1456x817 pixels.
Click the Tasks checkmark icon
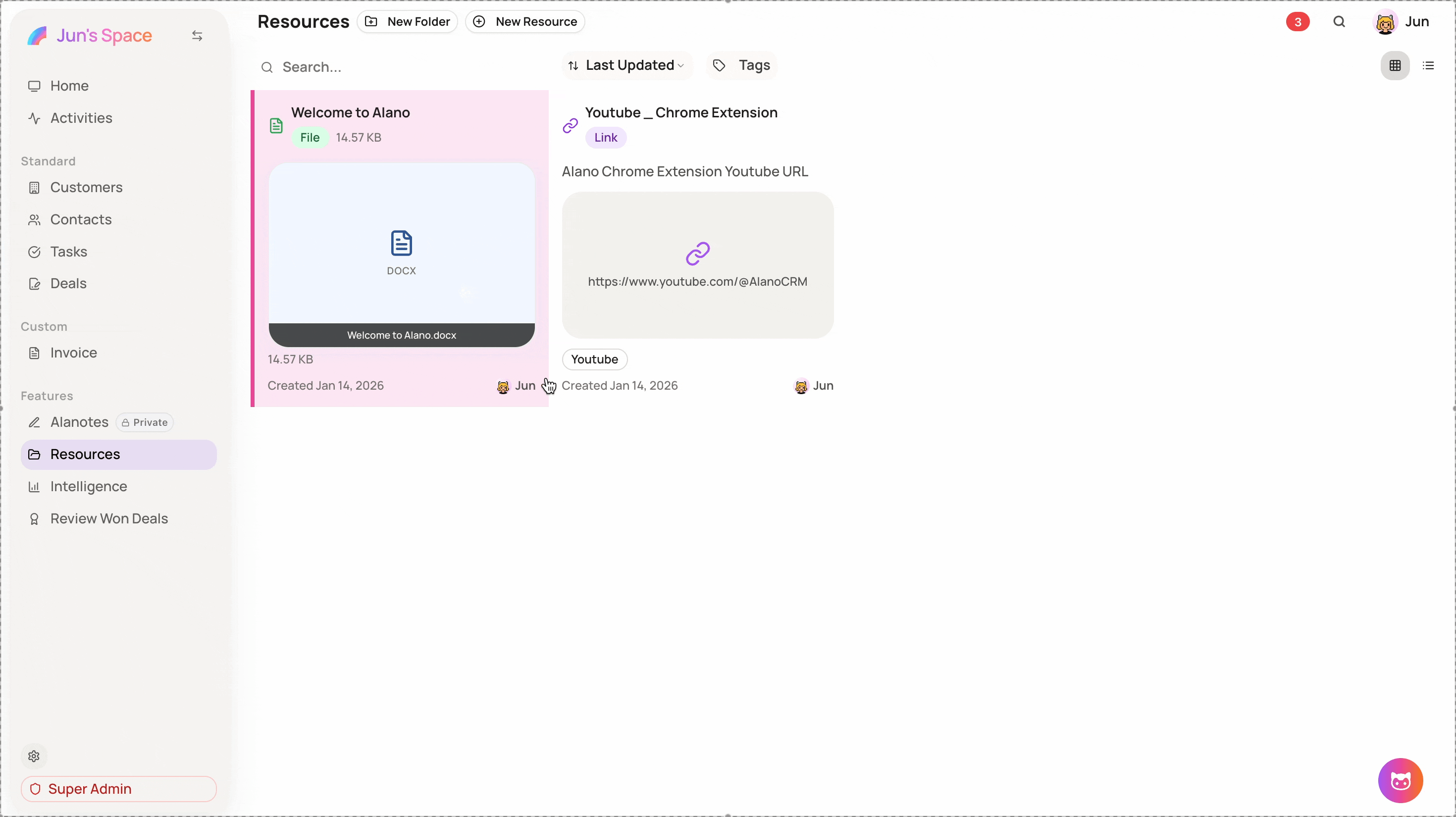pyautogui.click(x=35, y=252)
